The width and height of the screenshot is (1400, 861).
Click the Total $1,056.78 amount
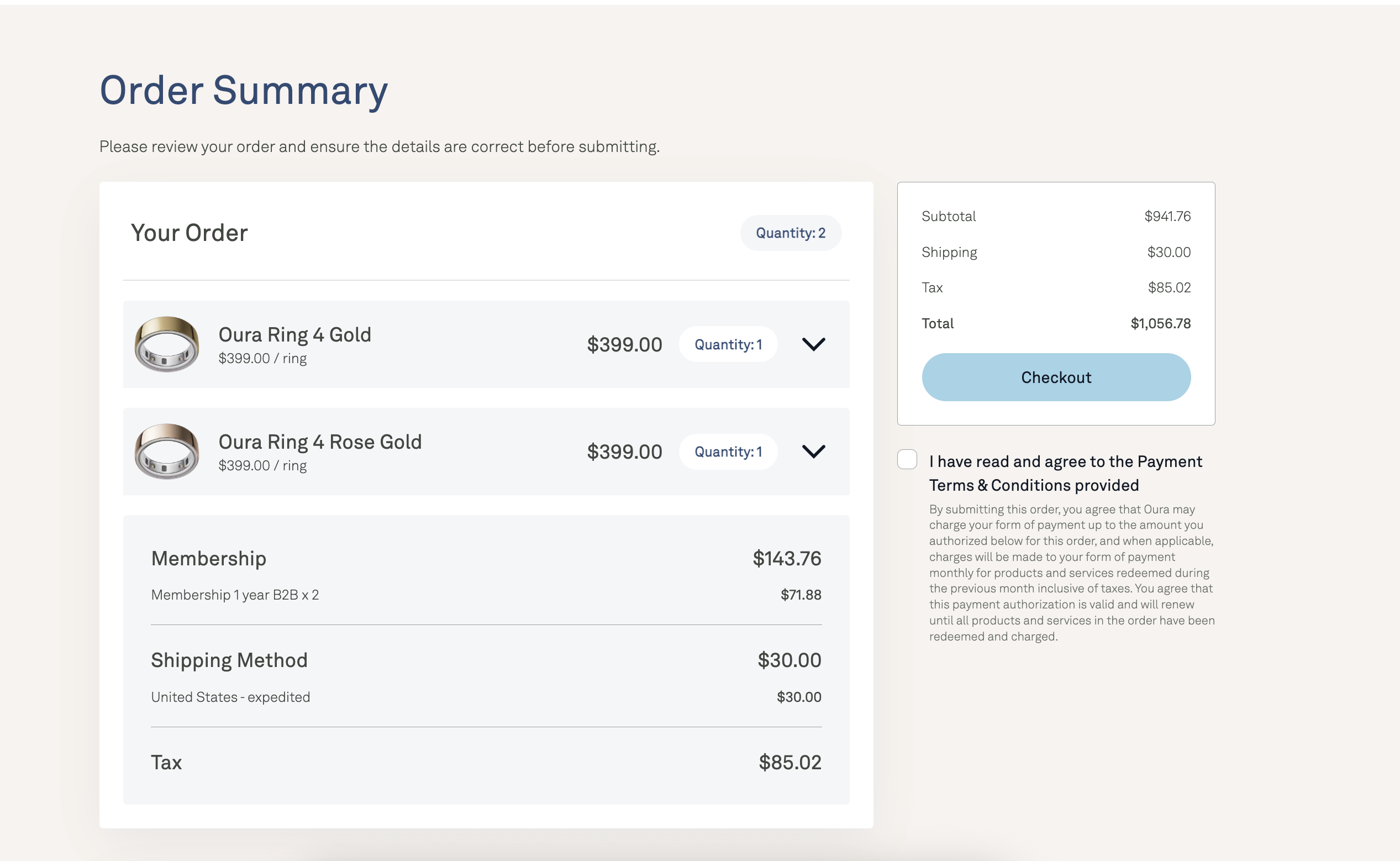[x=1160, y=323]
